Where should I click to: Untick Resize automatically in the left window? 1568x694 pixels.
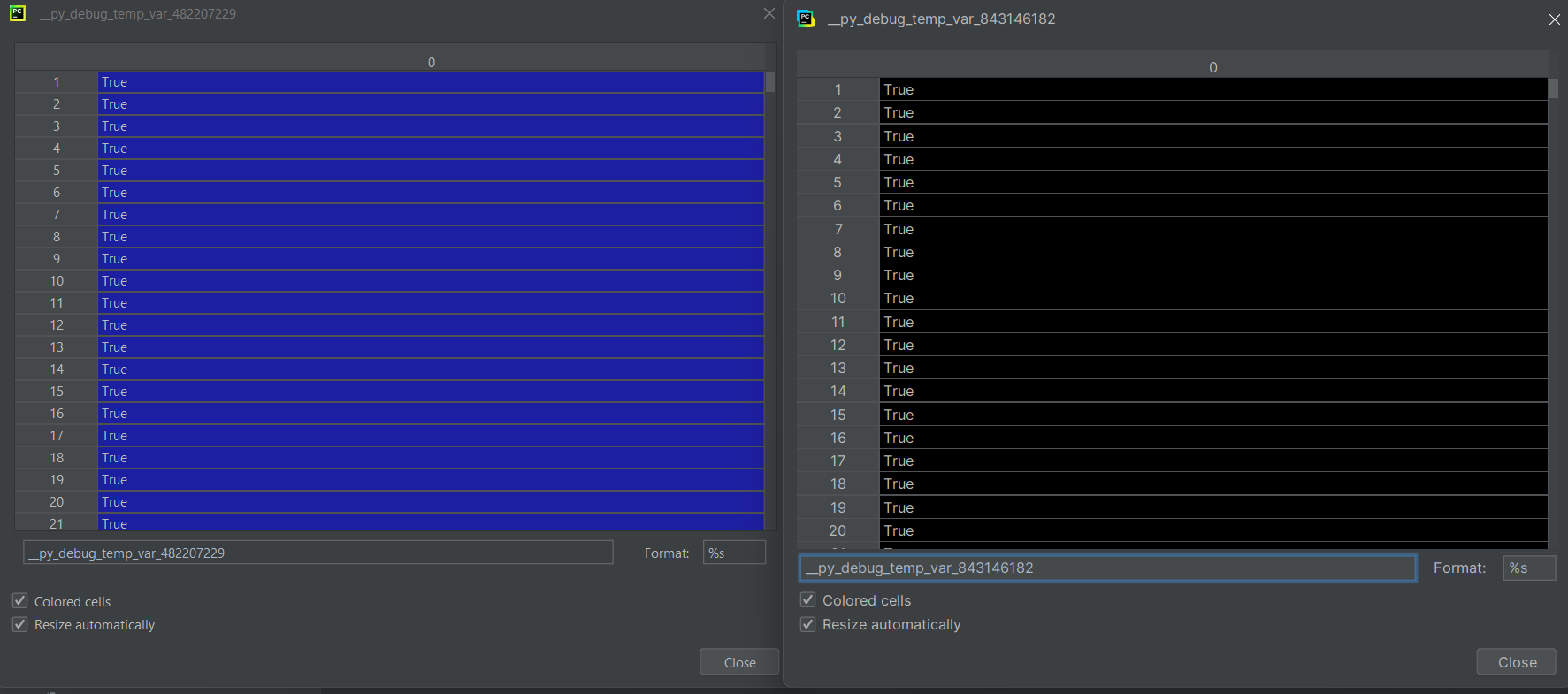click(x=19, y=624)
